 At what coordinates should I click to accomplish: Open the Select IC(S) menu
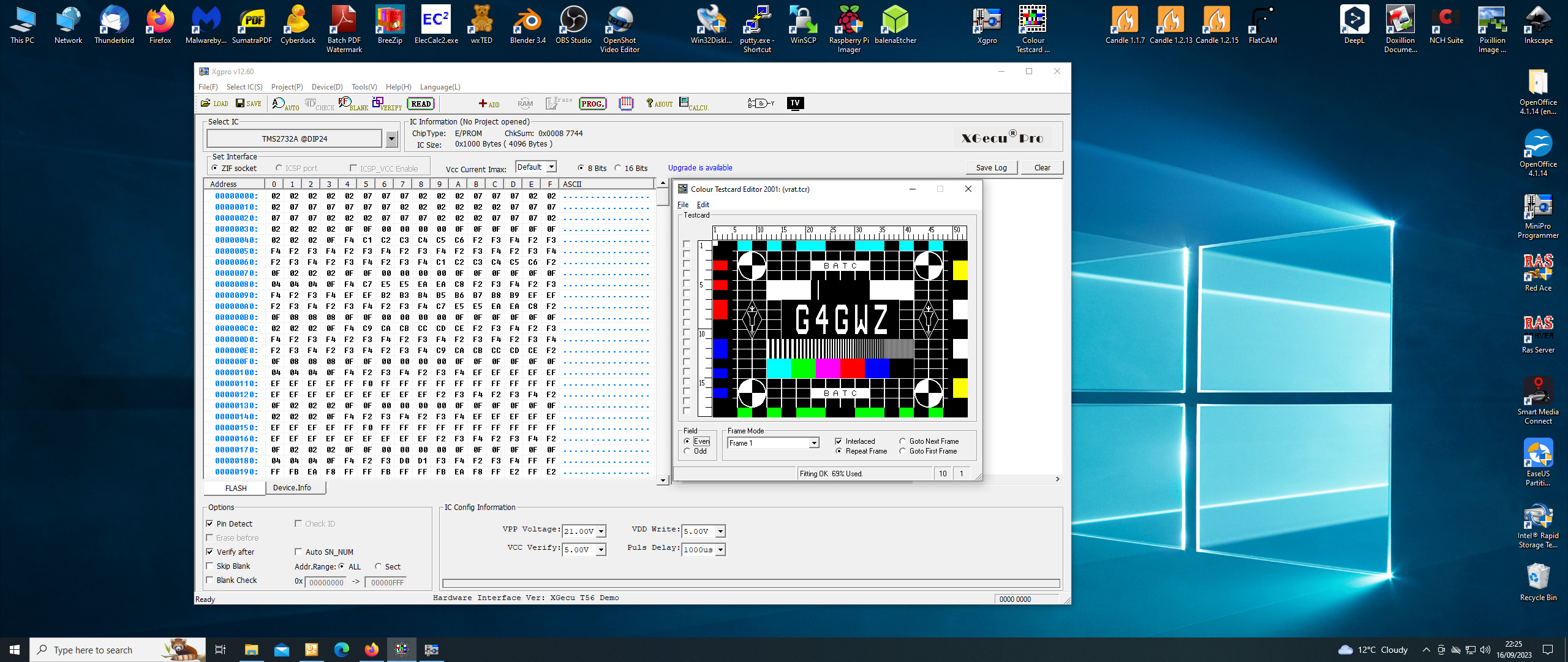244,87
